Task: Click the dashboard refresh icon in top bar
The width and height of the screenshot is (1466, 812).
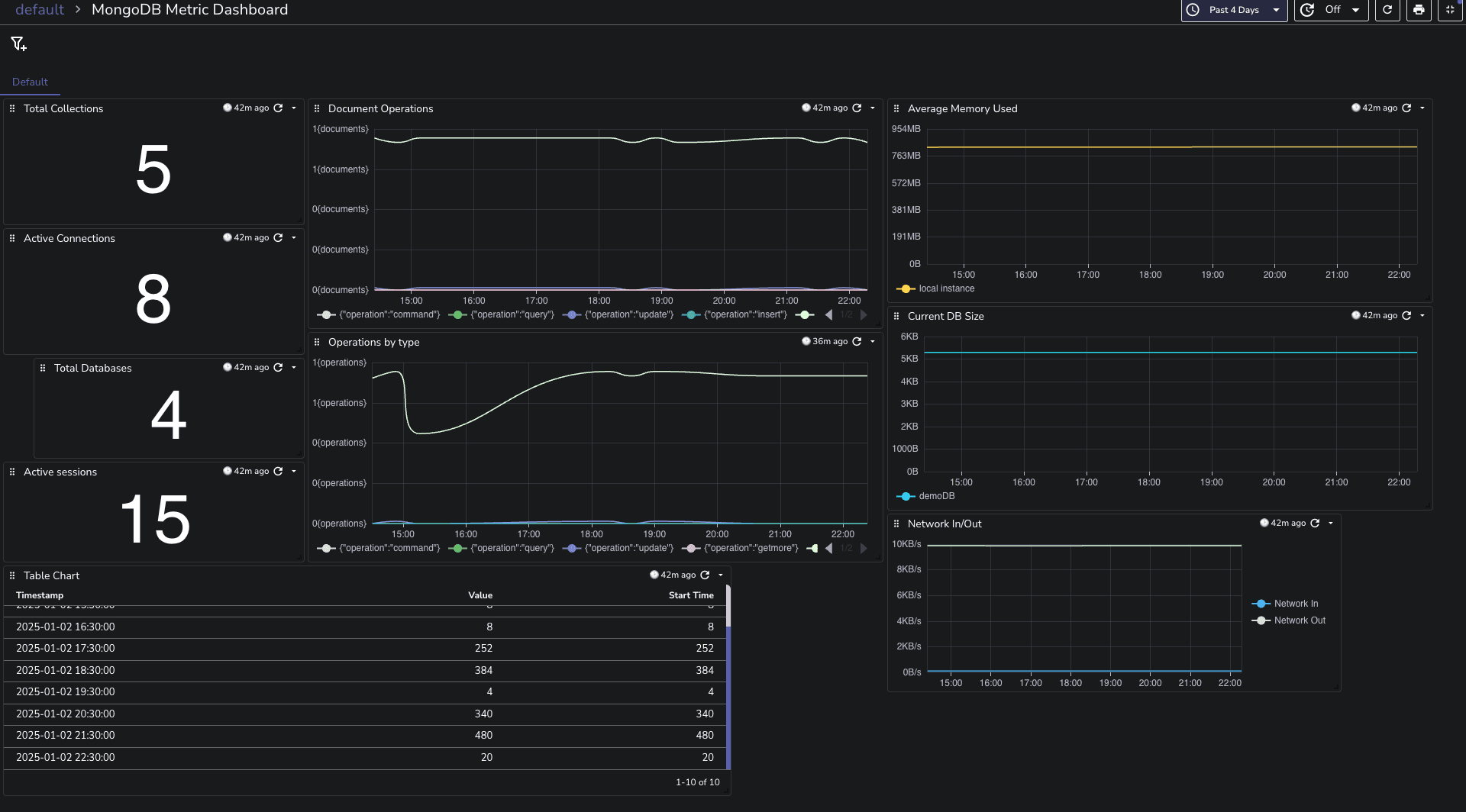Action: (1387, 10)
